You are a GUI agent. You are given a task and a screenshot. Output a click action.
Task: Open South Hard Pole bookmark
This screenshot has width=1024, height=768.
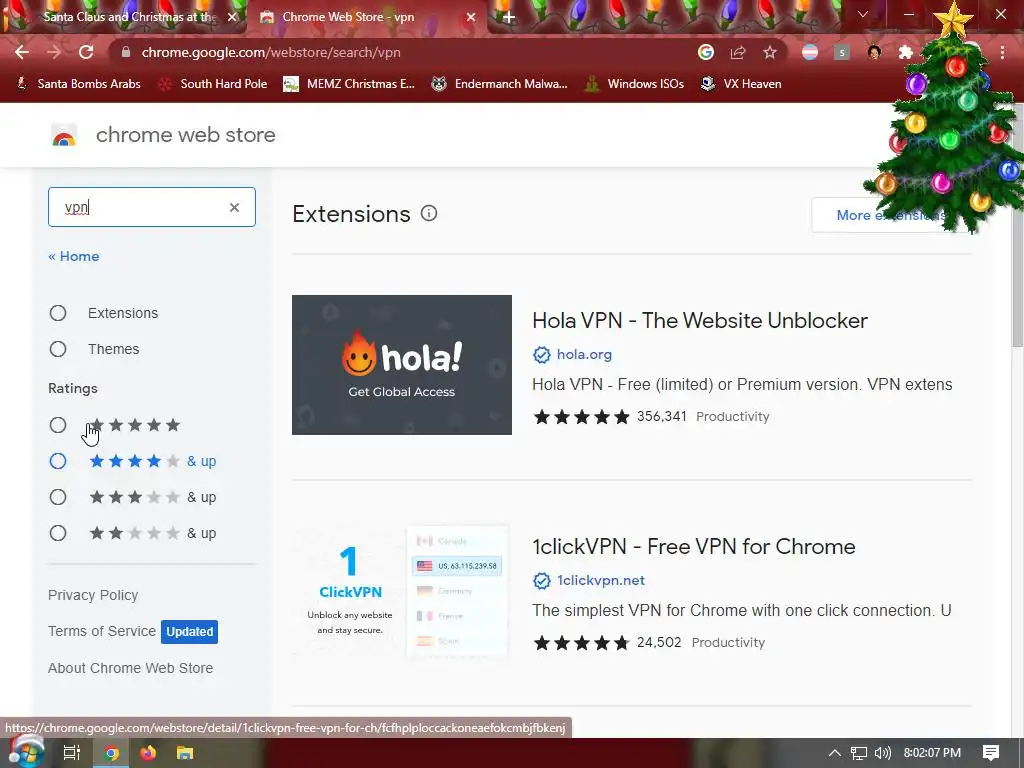(213, 84)
